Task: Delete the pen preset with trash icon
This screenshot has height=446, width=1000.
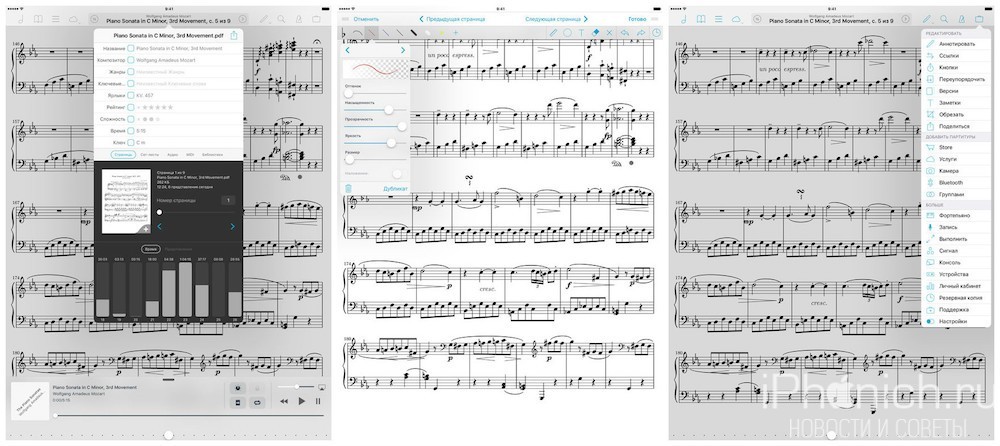Action: [x=348, y=188]
